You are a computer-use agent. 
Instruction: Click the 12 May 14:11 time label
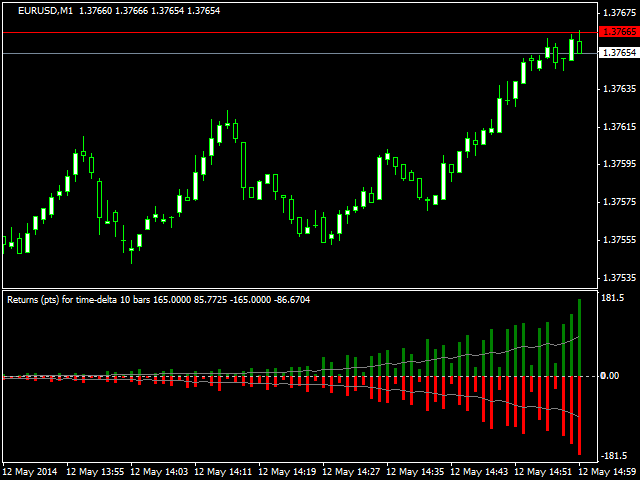point(223,472)
